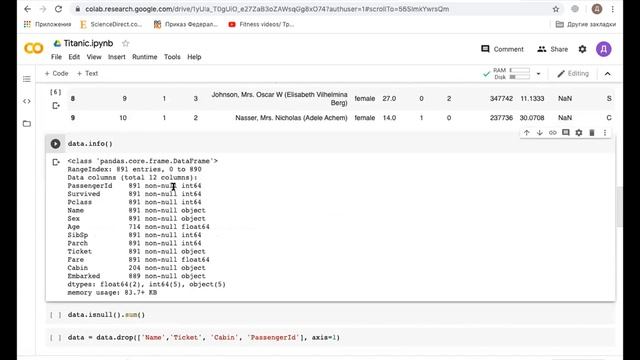Click the browser address bar URL
Screen dimensions: 640x360
(267, 9)
